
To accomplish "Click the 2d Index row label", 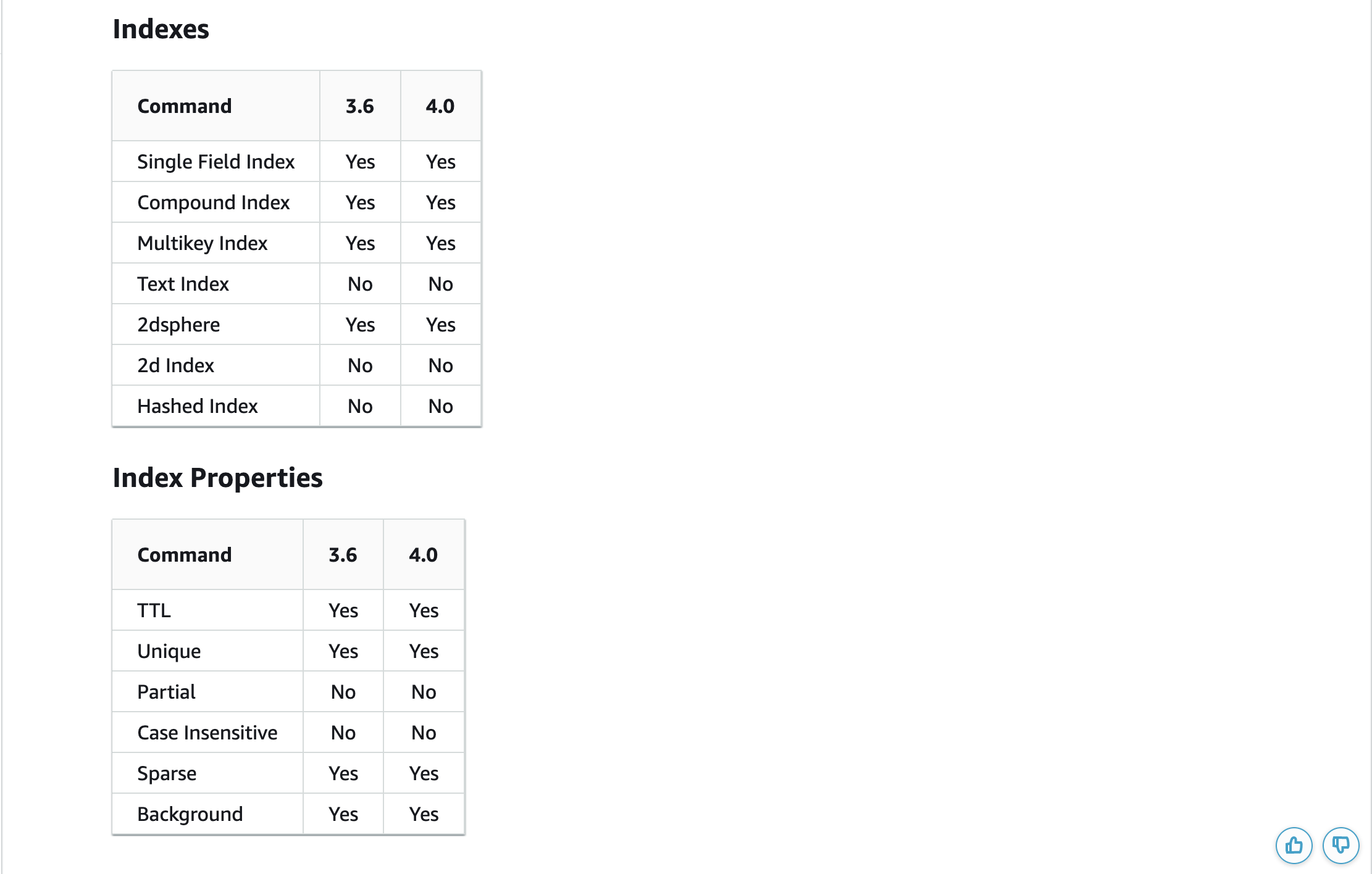I will (175, 365).
